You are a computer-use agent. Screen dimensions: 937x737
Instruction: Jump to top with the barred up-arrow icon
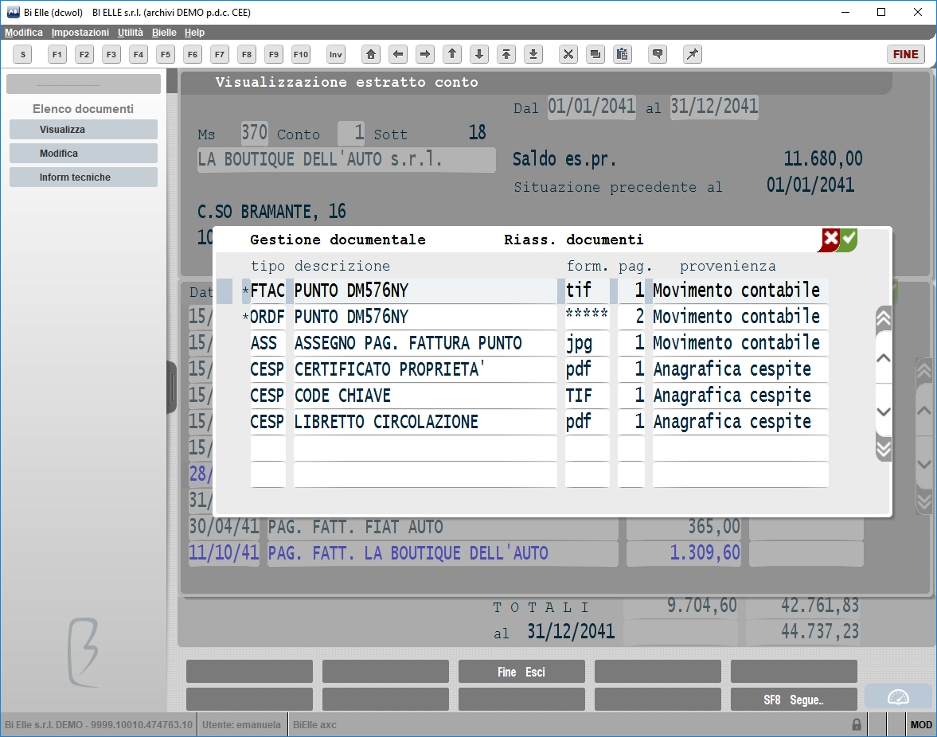(506, 54)
